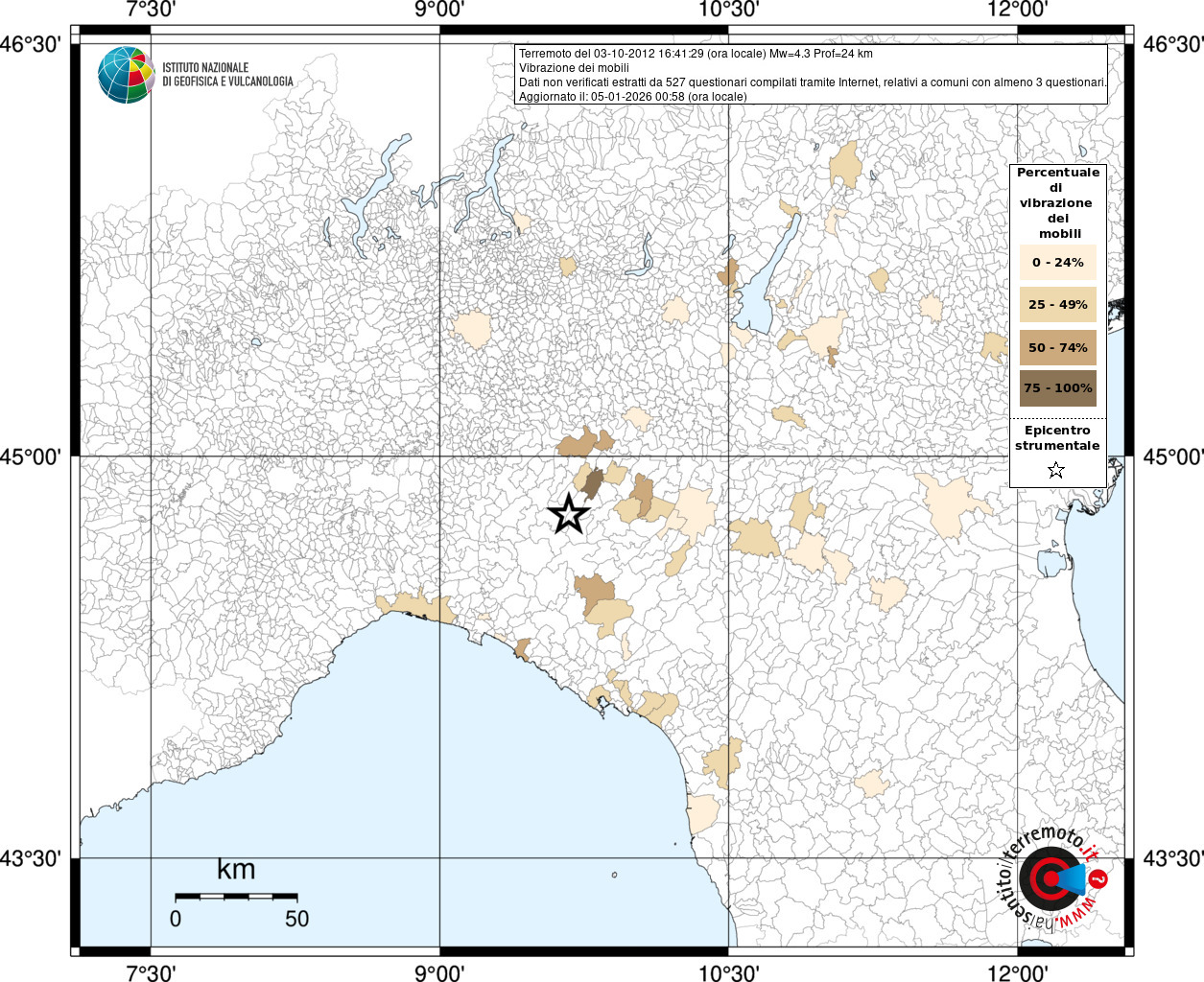
Task: Click the 'Dati non verificati' questionnaire line
Action: tap(813, 82)
